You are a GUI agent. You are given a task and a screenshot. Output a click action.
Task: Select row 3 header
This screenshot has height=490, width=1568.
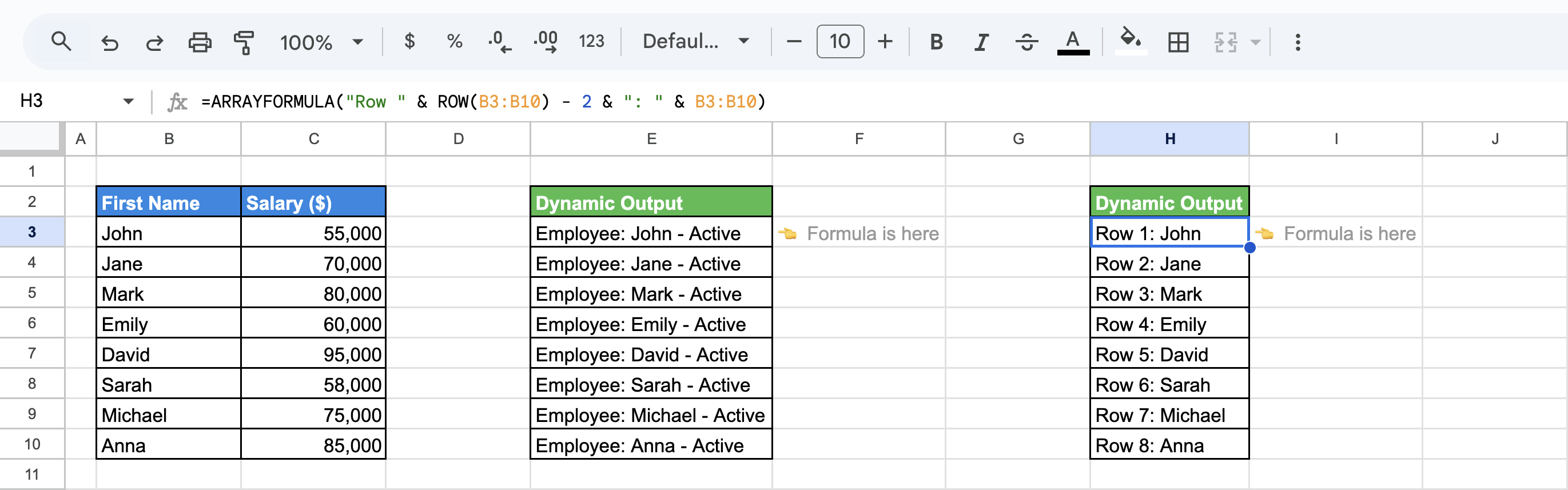31,232
